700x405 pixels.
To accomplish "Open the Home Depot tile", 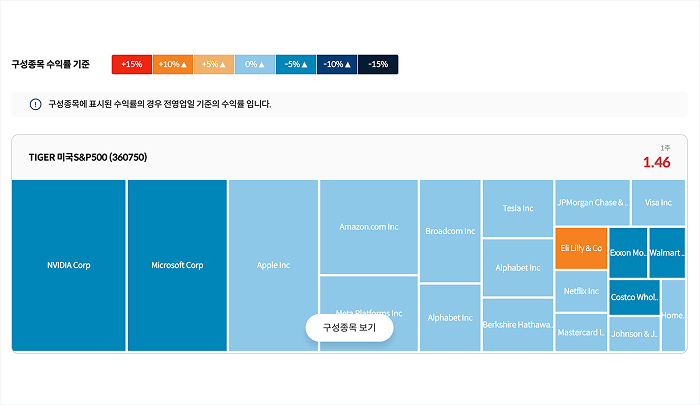I will point(673,315).
